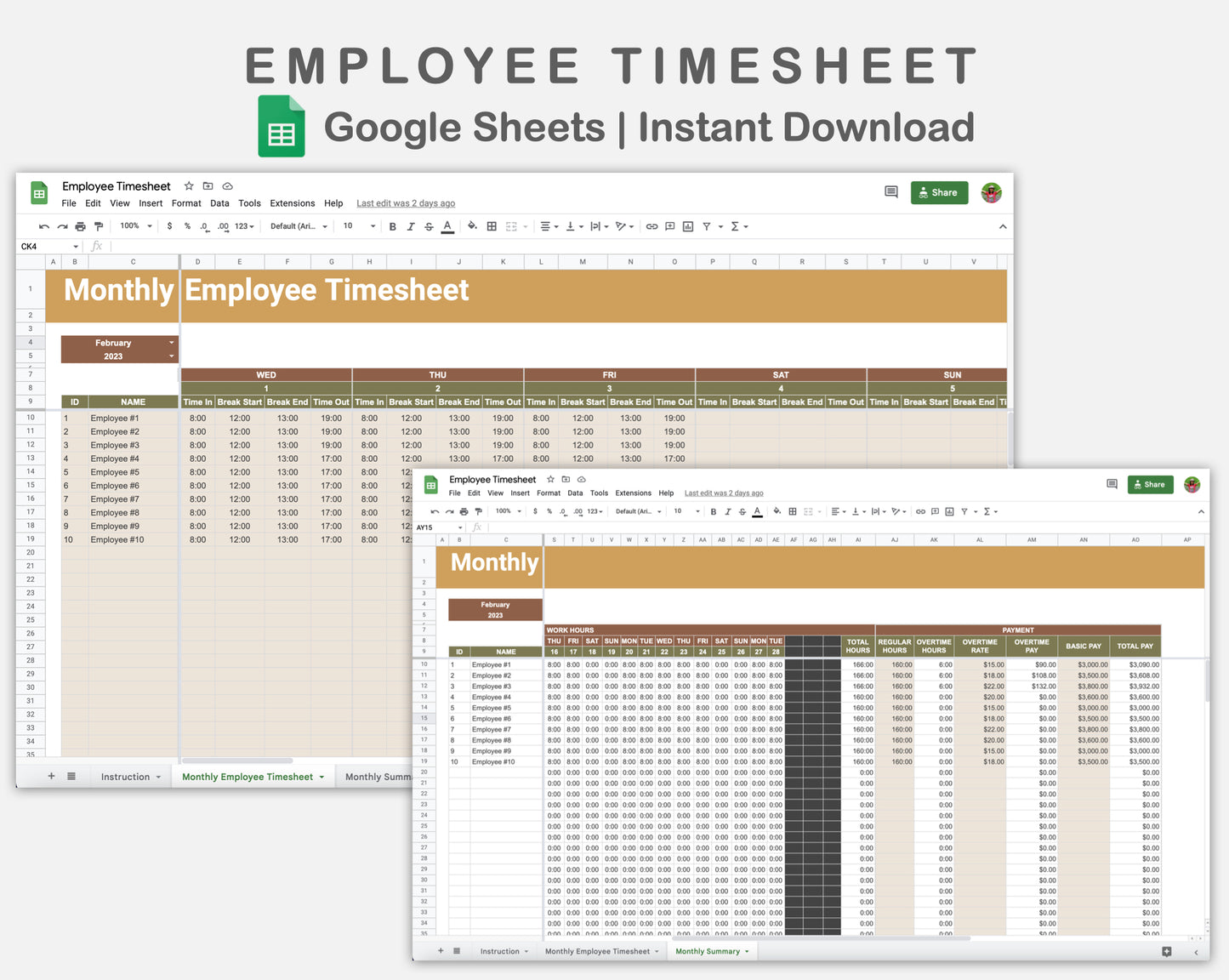The width and height of the screenshot is (1229, 980).
Task: Toggle bold formatting
Action: (x=392, y=225)
